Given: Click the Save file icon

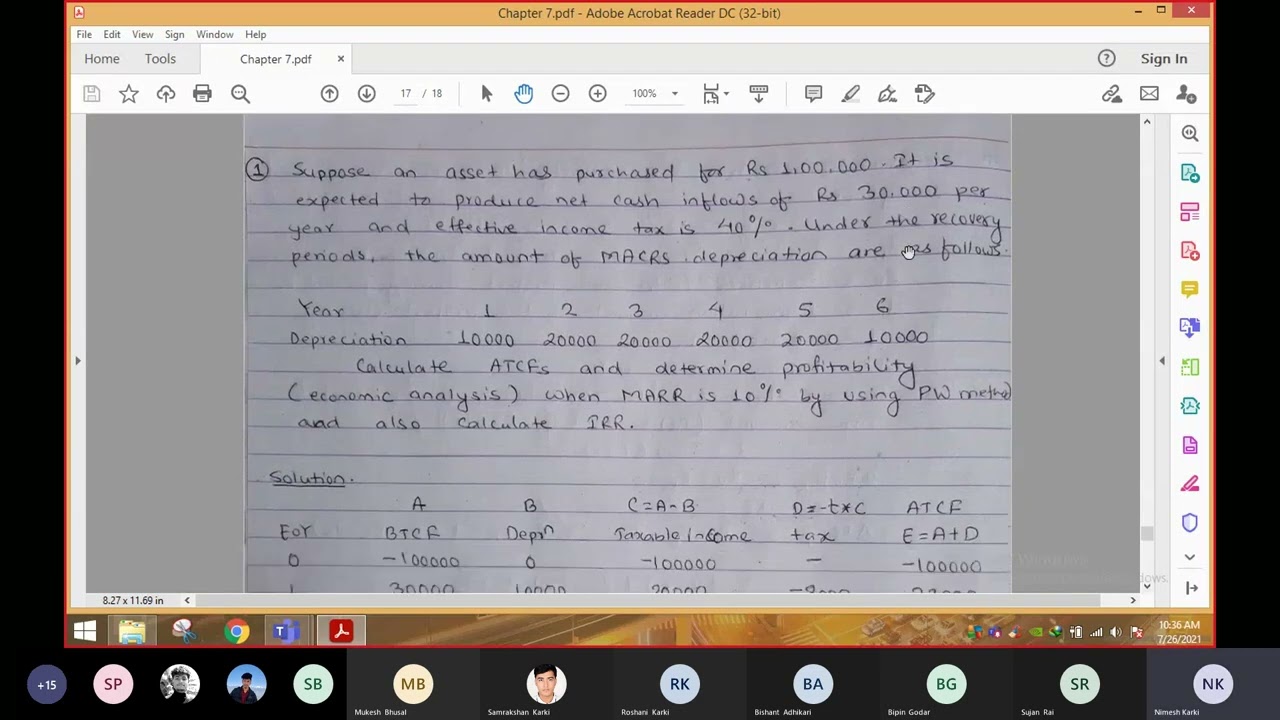Looking at the screenshot, I should pos(92,94).
